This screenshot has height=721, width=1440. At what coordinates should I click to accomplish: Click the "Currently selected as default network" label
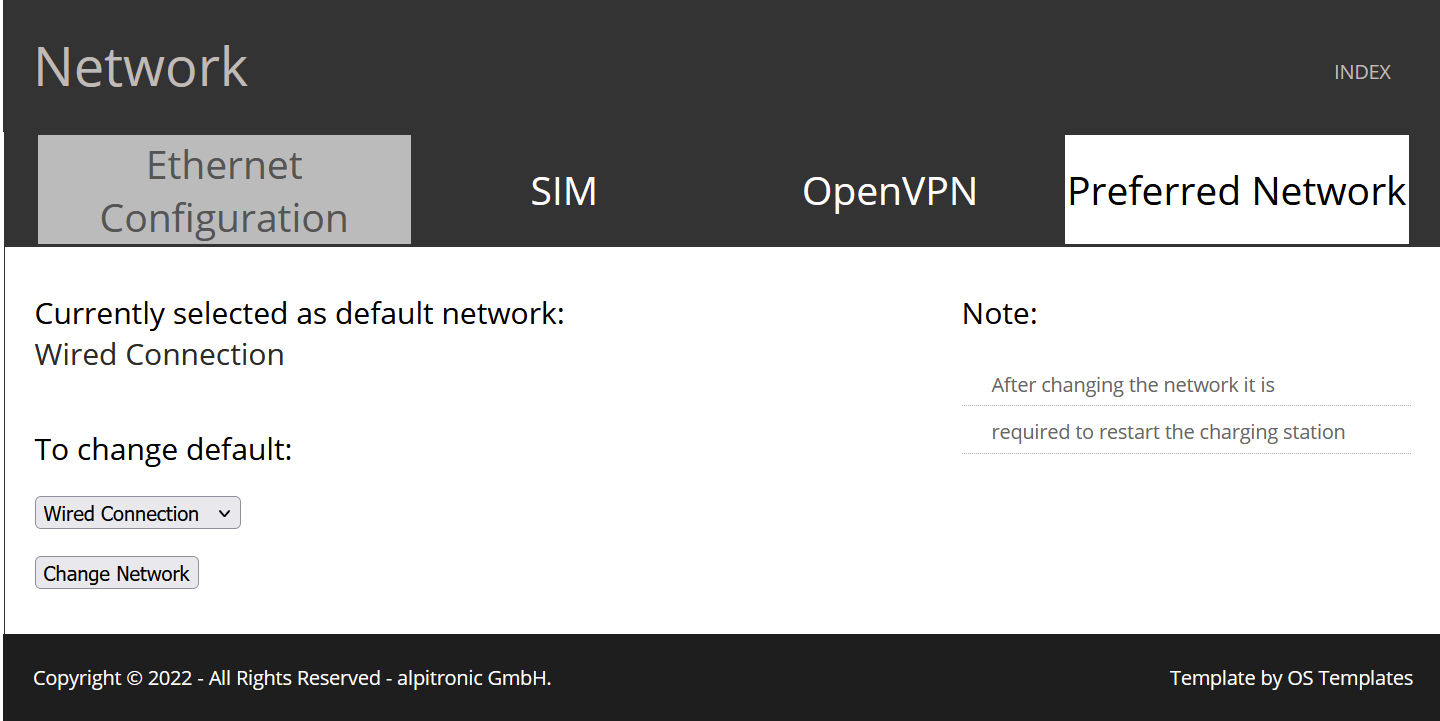tap(299, 314)
